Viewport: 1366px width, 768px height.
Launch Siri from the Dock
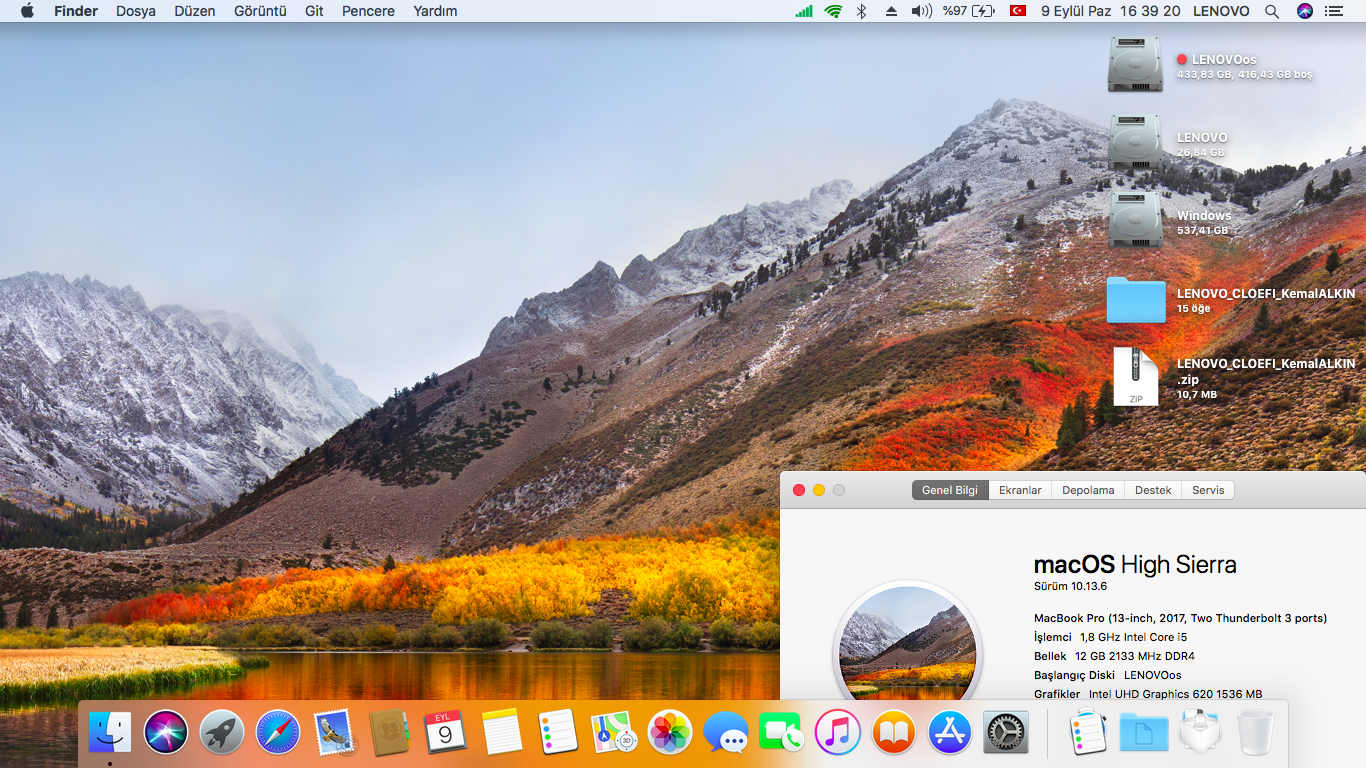tap(165, 733)
